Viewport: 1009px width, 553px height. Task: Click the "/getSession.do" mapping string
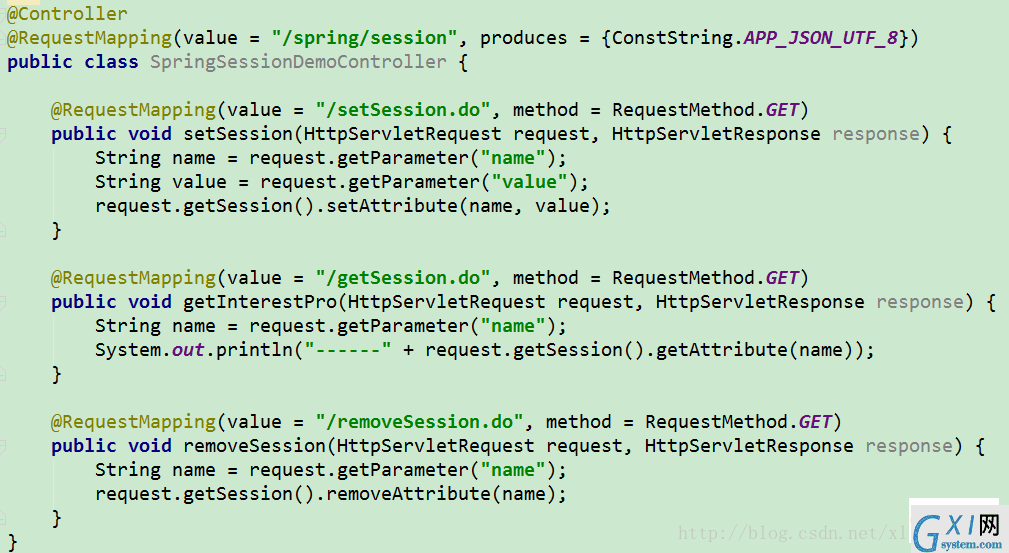403,278
